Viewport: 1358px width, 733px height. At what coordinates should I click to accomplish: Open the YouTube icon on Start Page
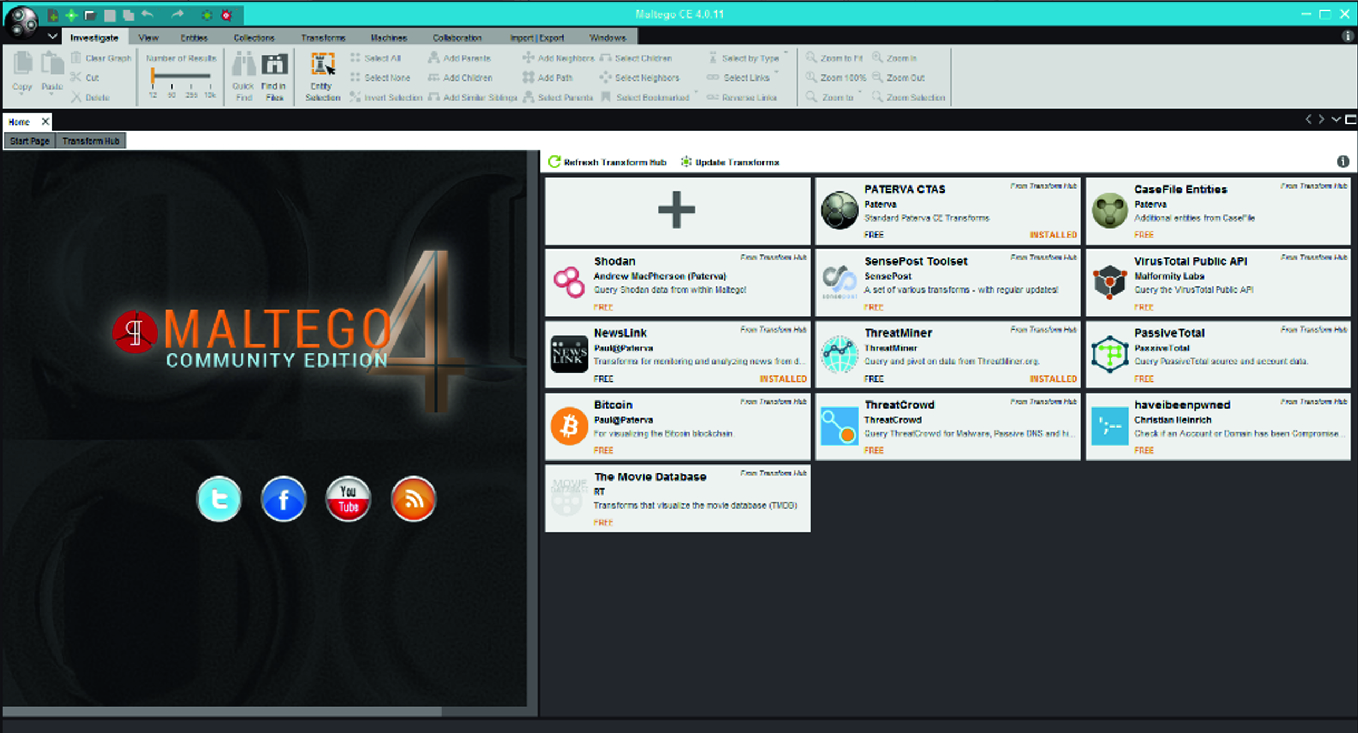click(x=348, y=499)
